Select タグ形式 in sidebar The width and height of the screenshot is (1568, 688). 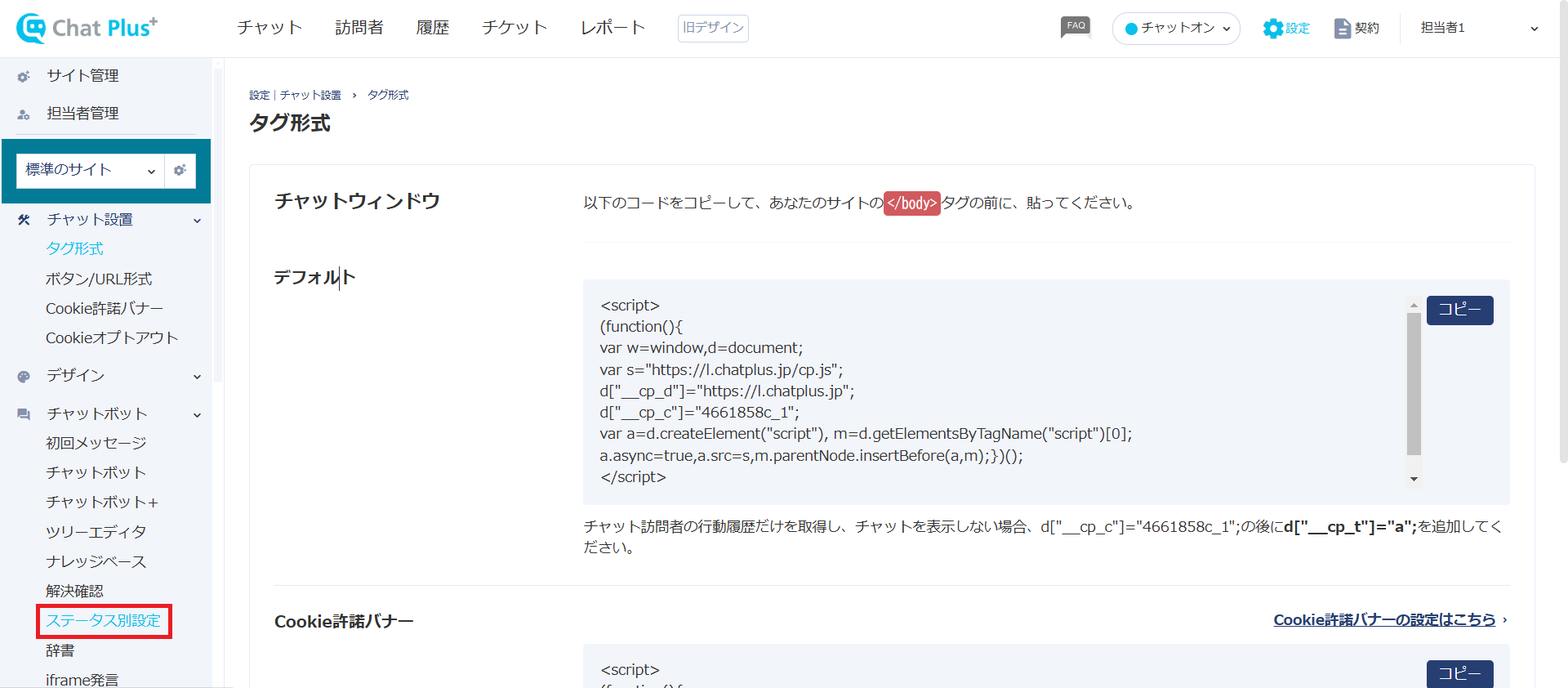coord(74,248)
